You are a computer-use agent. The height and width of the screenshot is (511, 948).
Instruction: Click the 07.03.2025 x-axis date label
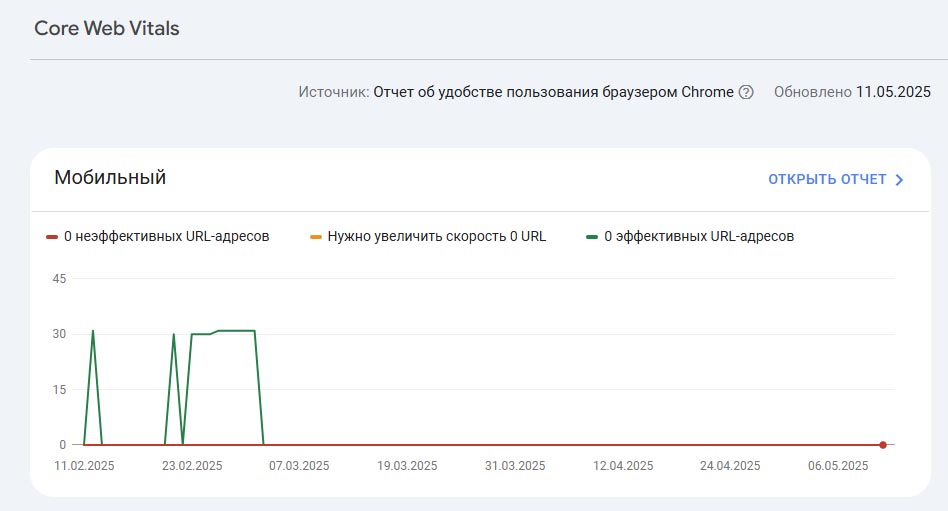coord(299,466)
